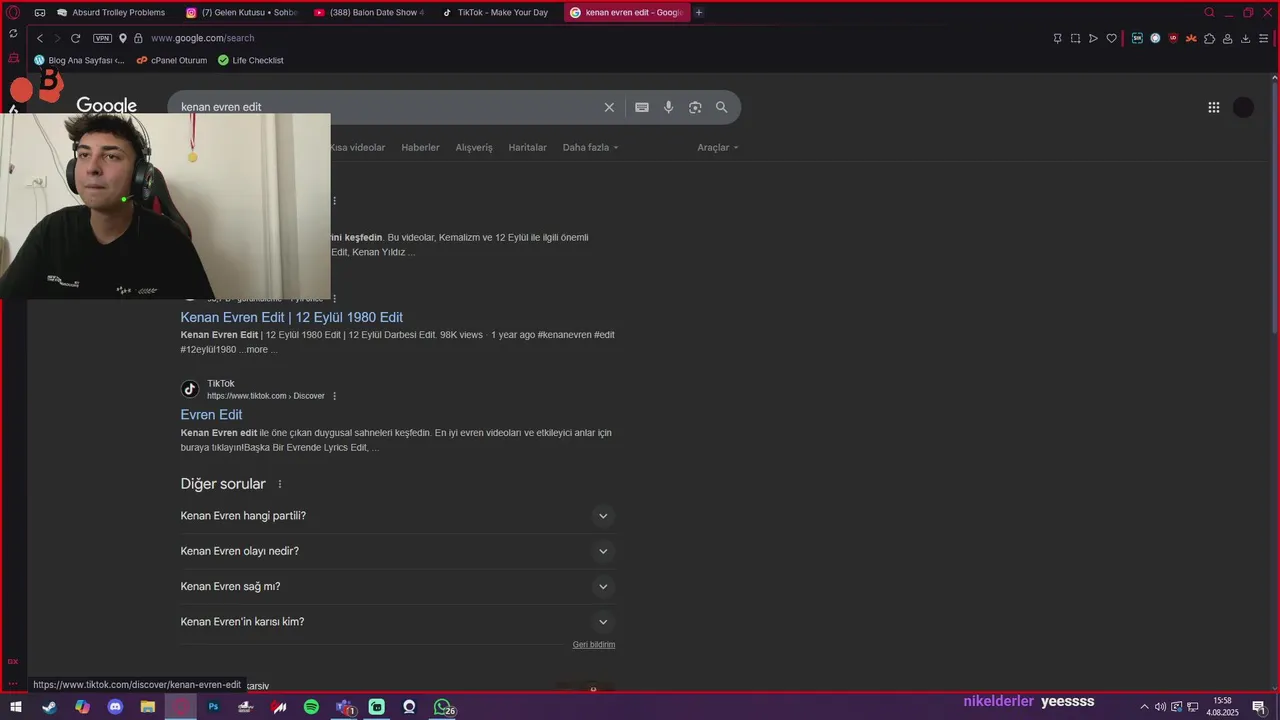Image resolution: width=1280 pixels, height=720 pixels.
Task: Search tabs with the magnifier icon
Action: pos(1209,13)
